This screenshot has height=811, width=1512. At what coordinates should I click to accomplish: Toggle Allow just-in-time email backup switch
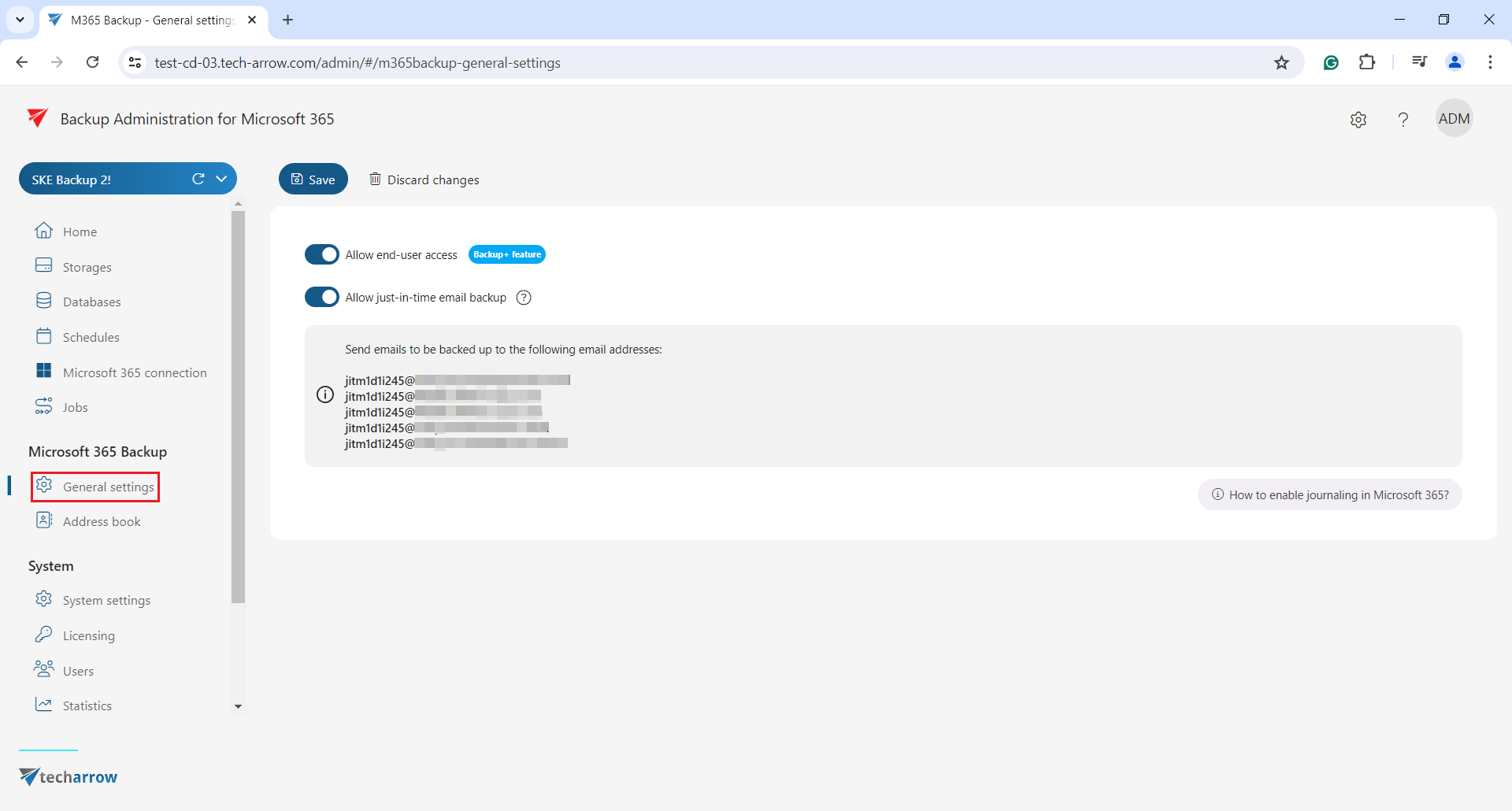click(322, 298)
